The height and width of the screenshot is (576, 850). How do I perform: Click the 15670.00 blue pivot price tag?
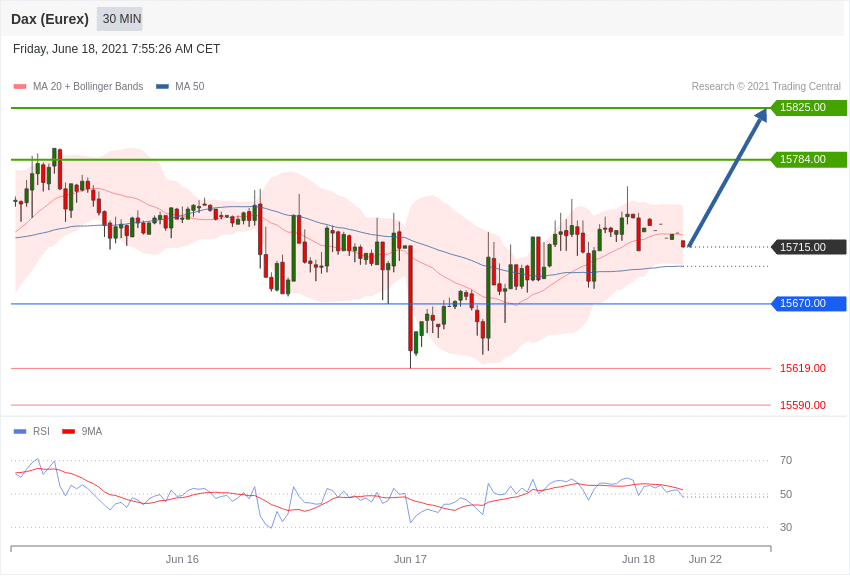[x=808, y=303]
